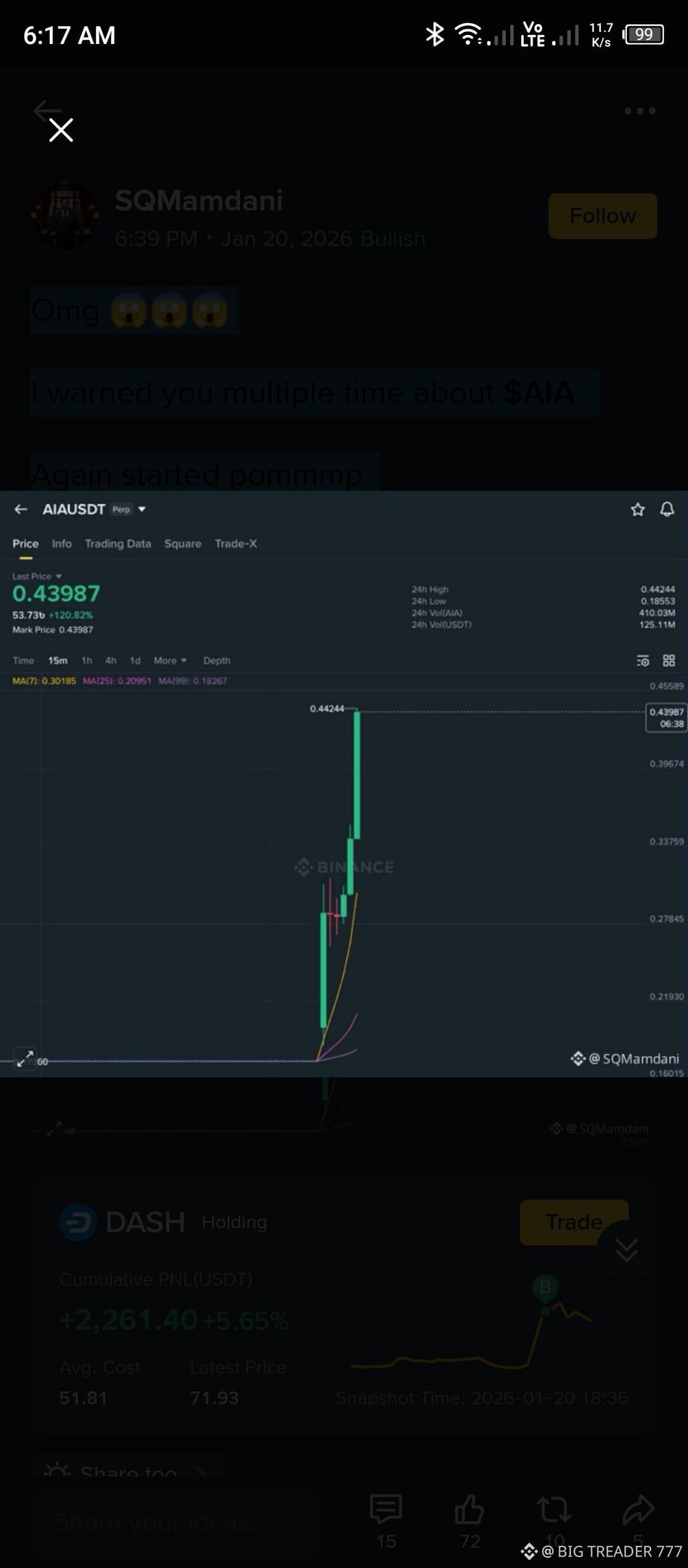Open the chart layout grid icon
688x1568 pixels.
tap(669, 660)
